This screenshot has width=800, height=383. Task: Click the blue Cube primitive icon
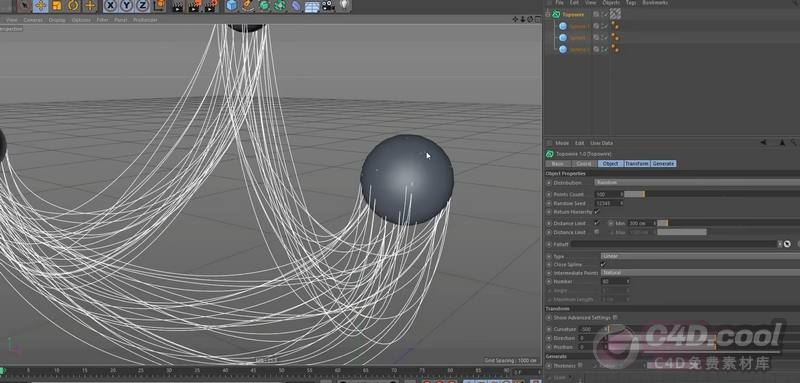coord(232,6)
